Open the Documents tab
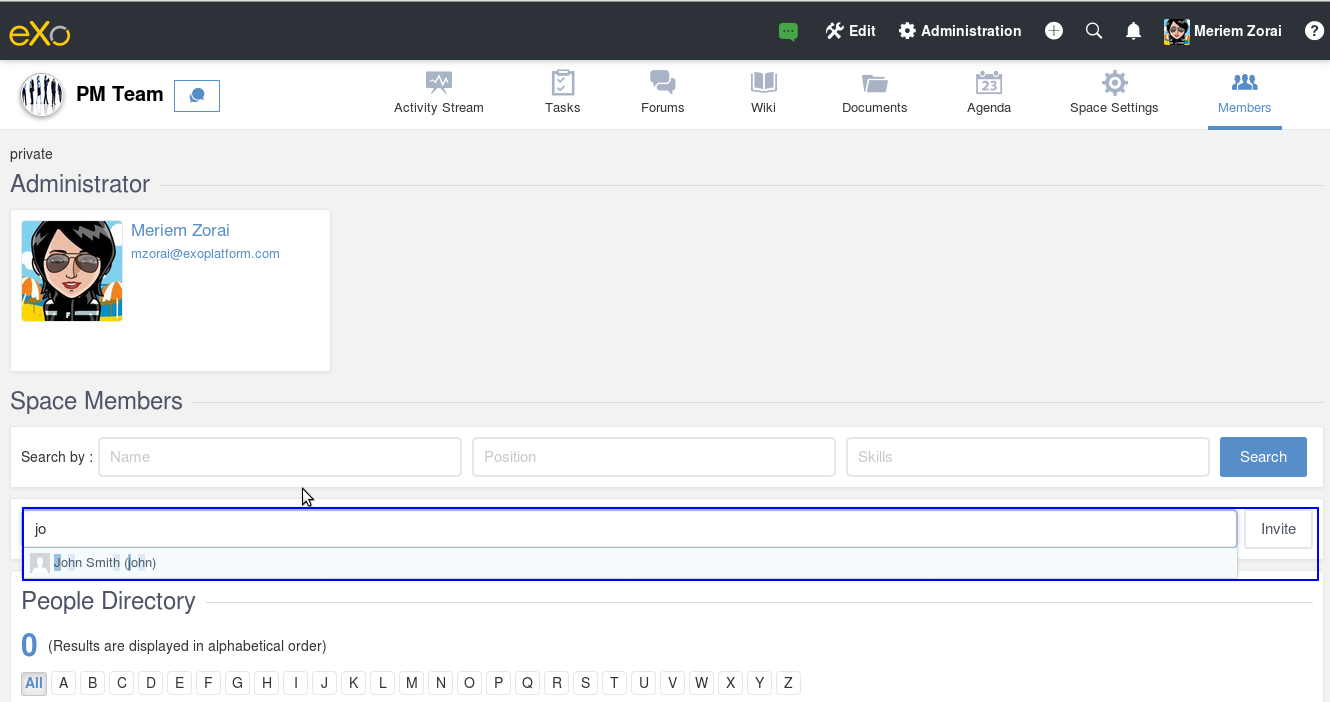This screenshot has width=1330, height=702. (875, 93)
